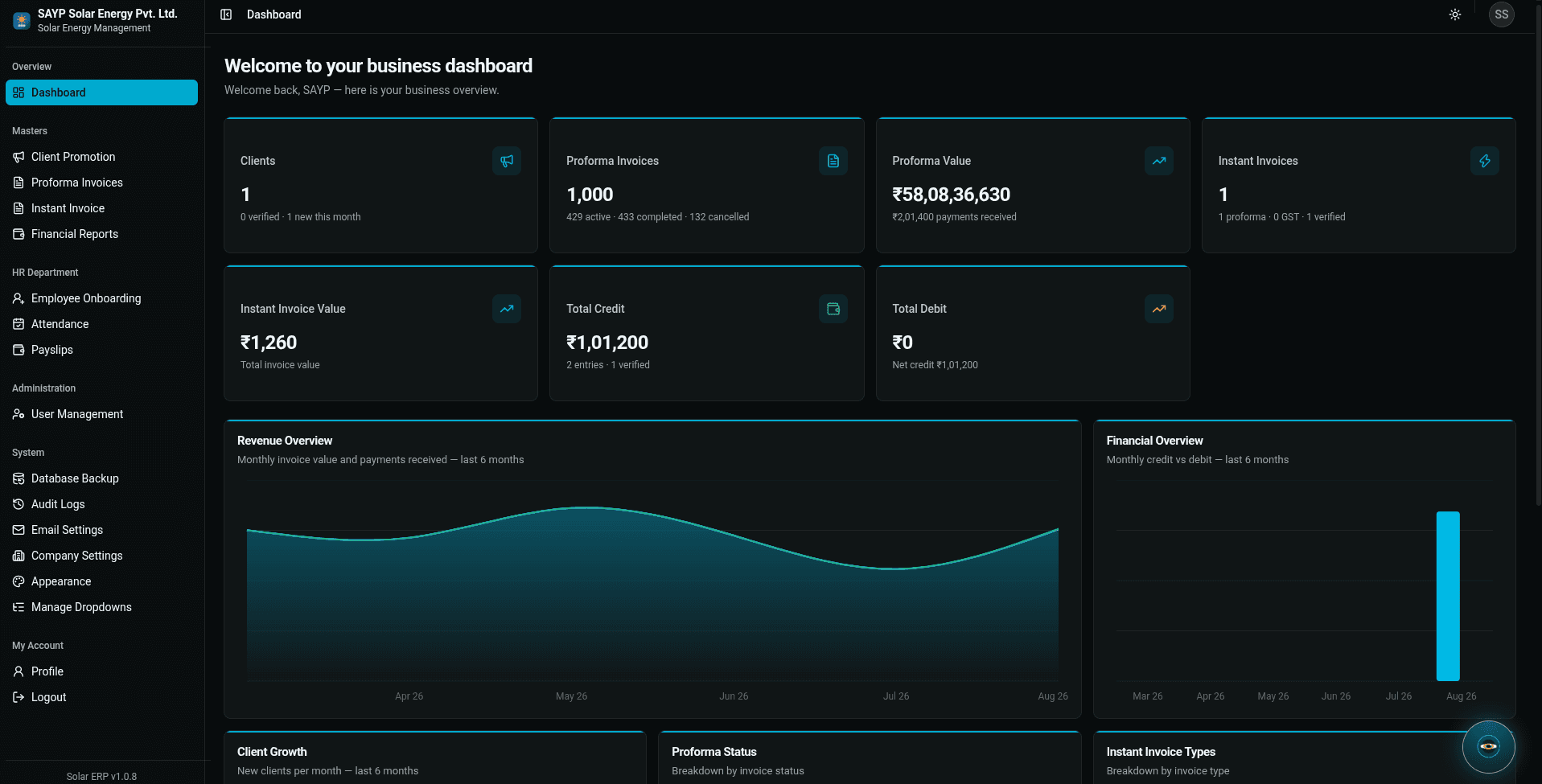
Task: Click the Dashboard breadcrumb title in header
Action: [274, 14]
